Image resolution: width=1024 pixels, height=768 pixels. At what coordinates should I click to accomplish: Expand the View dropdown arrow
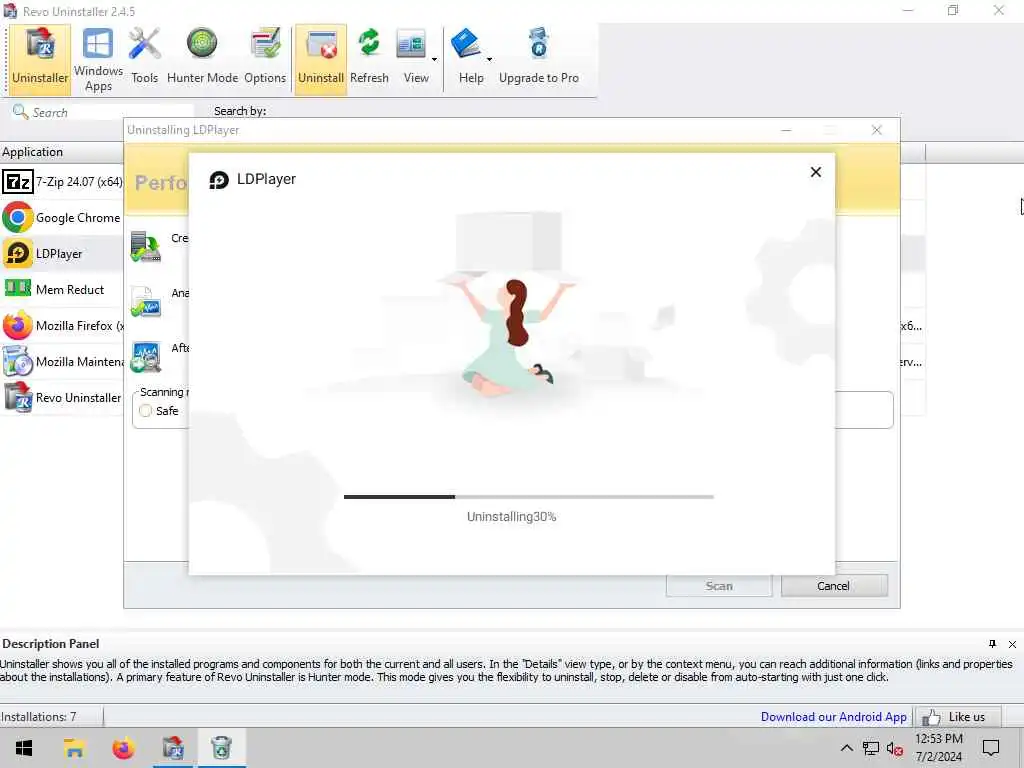(434, 59)
